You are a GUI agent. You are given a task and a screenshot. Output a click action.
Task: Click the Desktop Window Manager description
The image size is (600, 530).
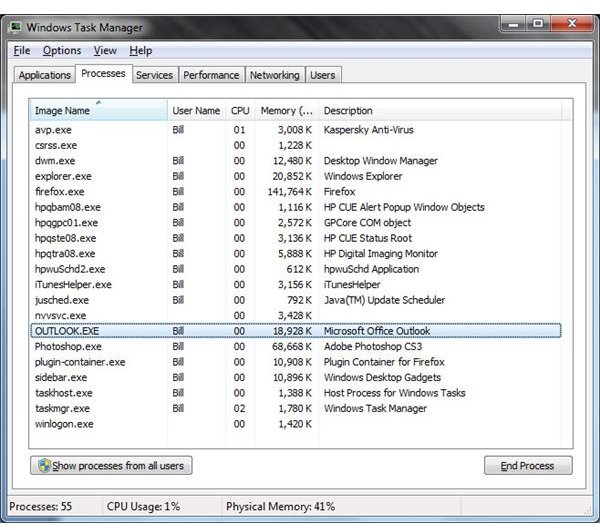tap(381, 161)
